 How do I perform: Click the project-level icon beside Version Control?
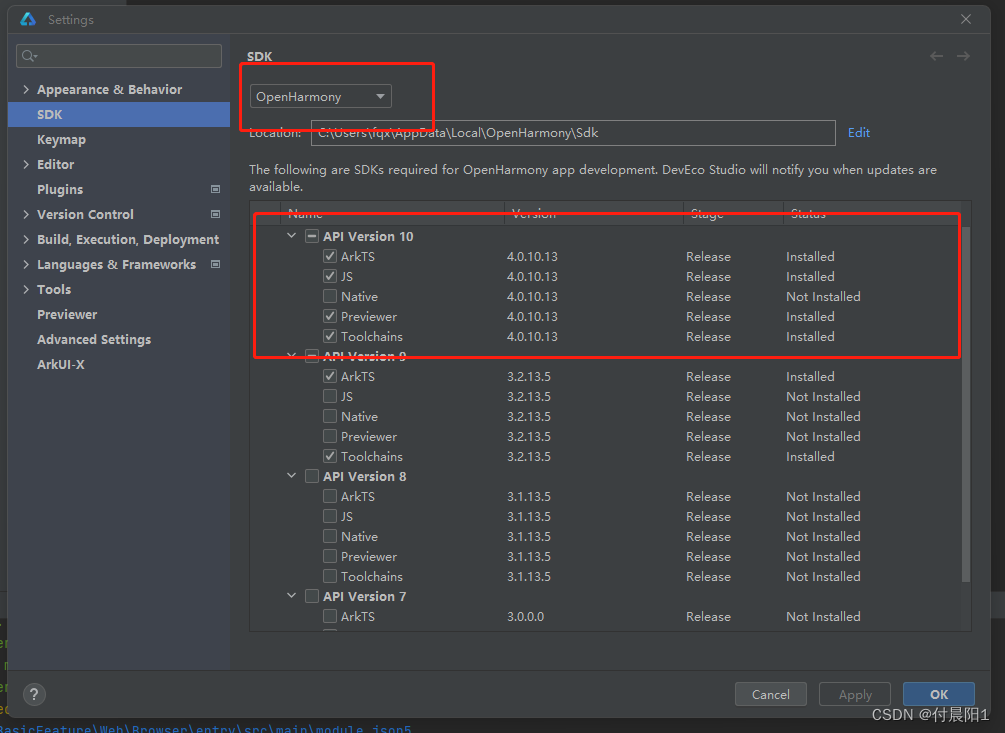[215, 214]
